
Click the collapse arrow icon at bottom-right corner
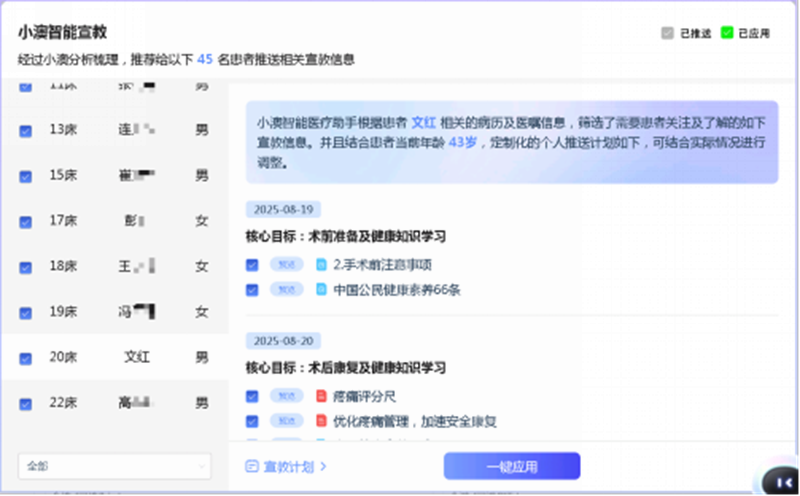779,481
